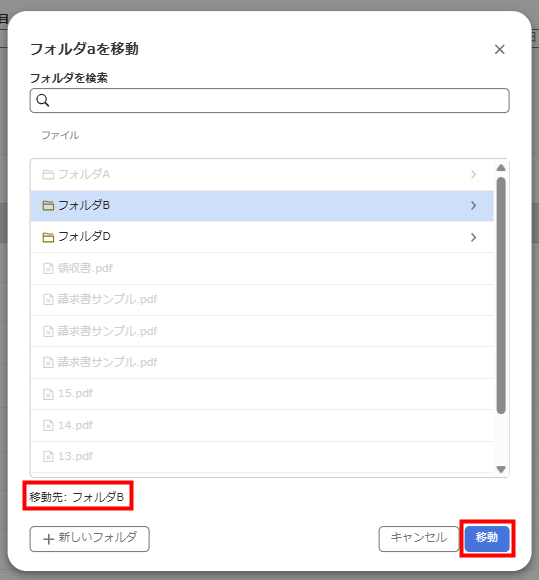Select the フォルダB row

tap(262, 206)
